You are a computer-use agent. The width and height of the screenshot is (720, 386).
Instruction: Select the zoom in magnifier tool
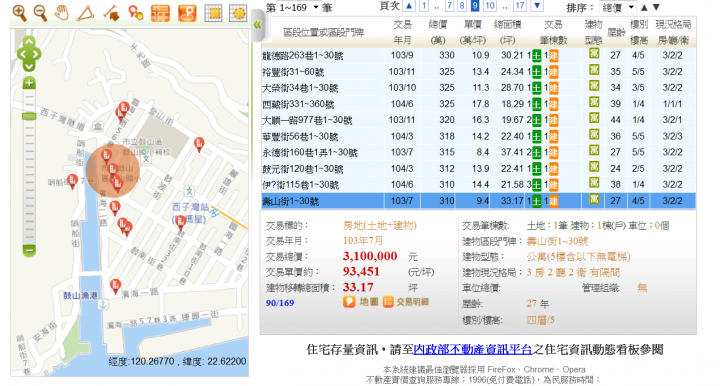19,13
